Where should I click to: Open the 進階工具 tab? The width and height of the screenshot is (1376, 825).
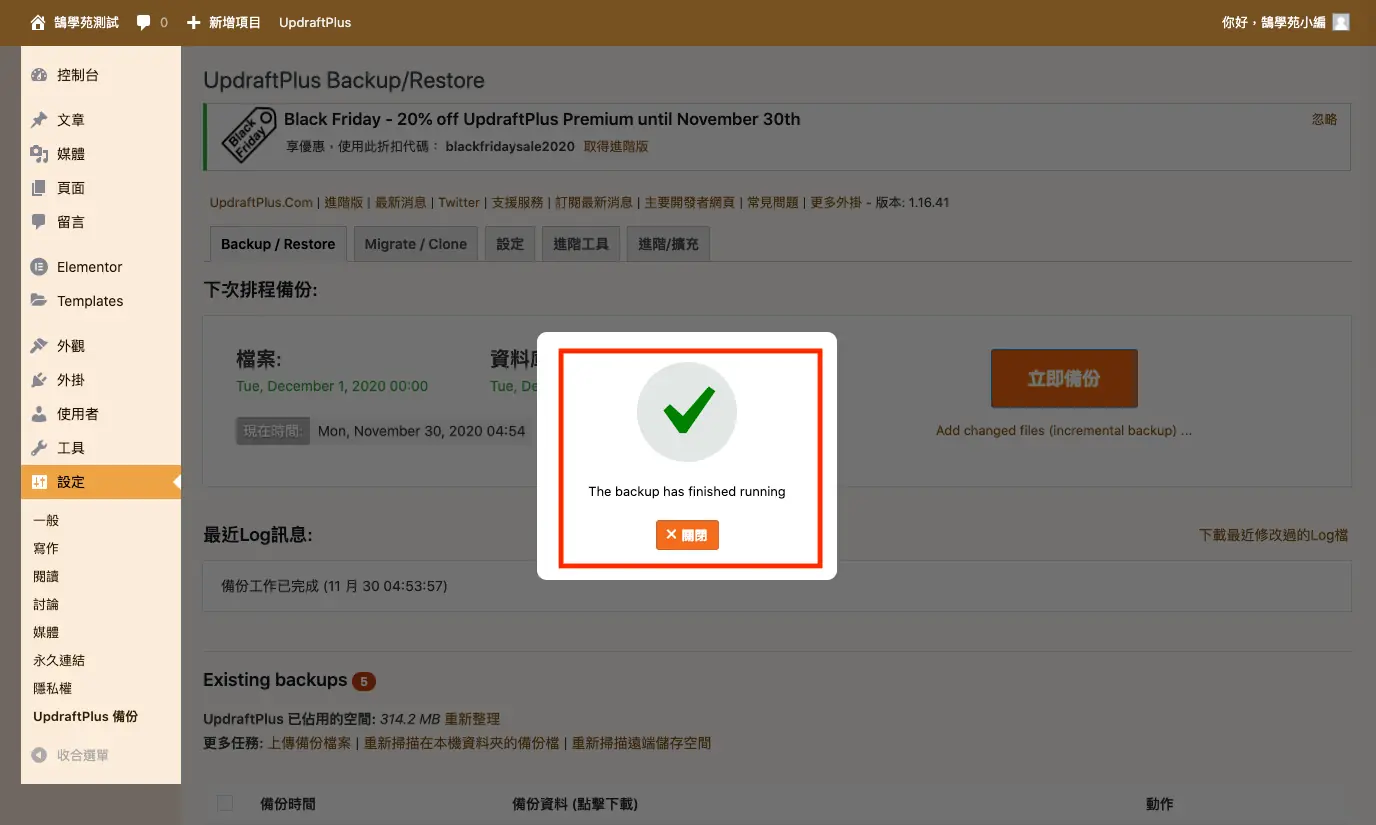click(x=581, y=244)
